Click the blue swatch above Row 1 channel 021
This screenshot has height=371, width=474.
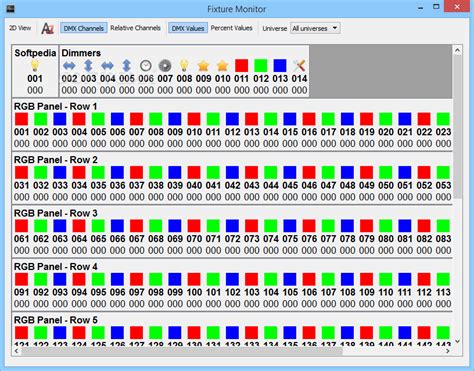(x=405, y=119)
